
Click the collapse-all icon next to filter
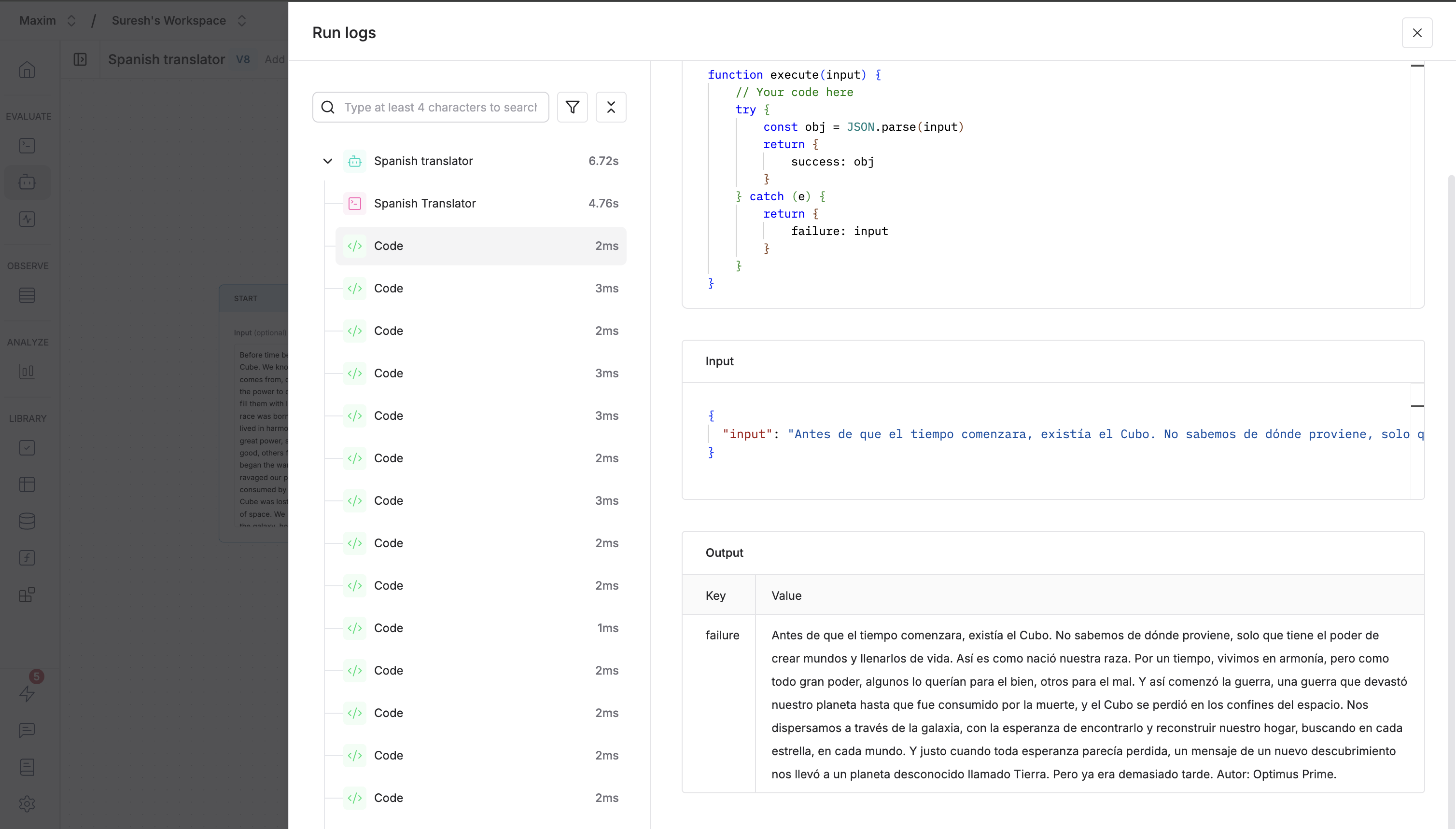pos(611,107)
